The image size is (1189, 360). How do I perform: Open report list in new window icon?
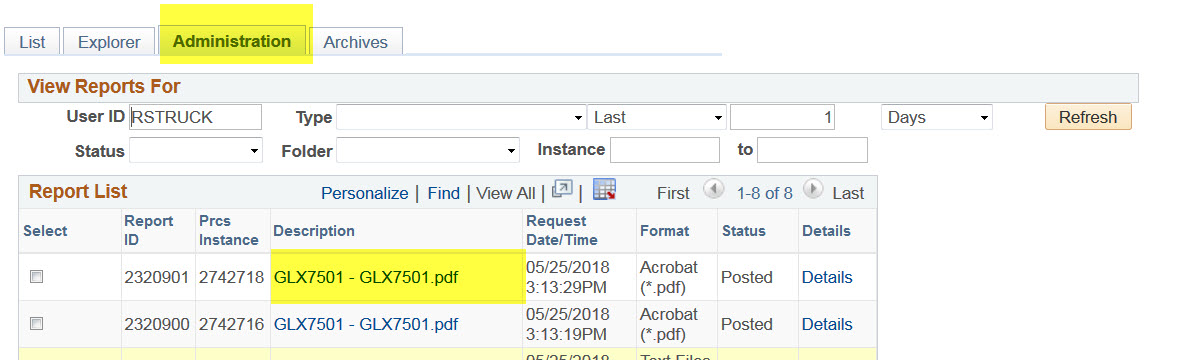pos(562,190)
